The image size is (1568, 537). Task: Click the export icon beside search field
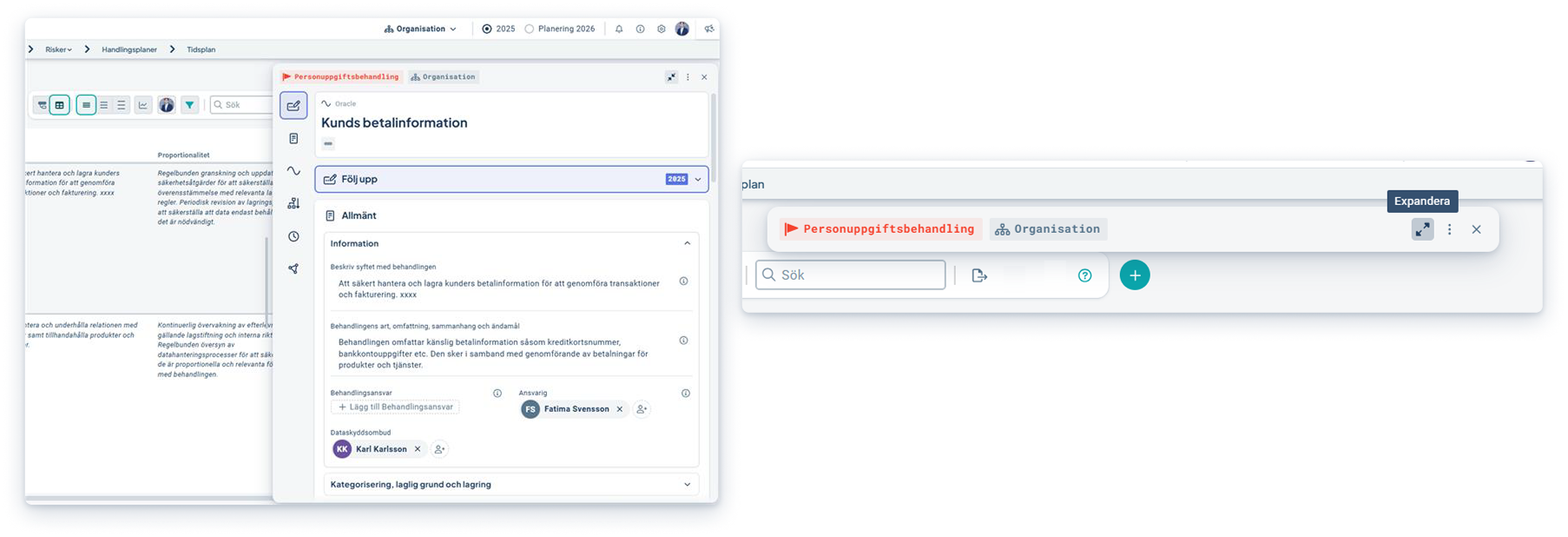coord(979,275)
